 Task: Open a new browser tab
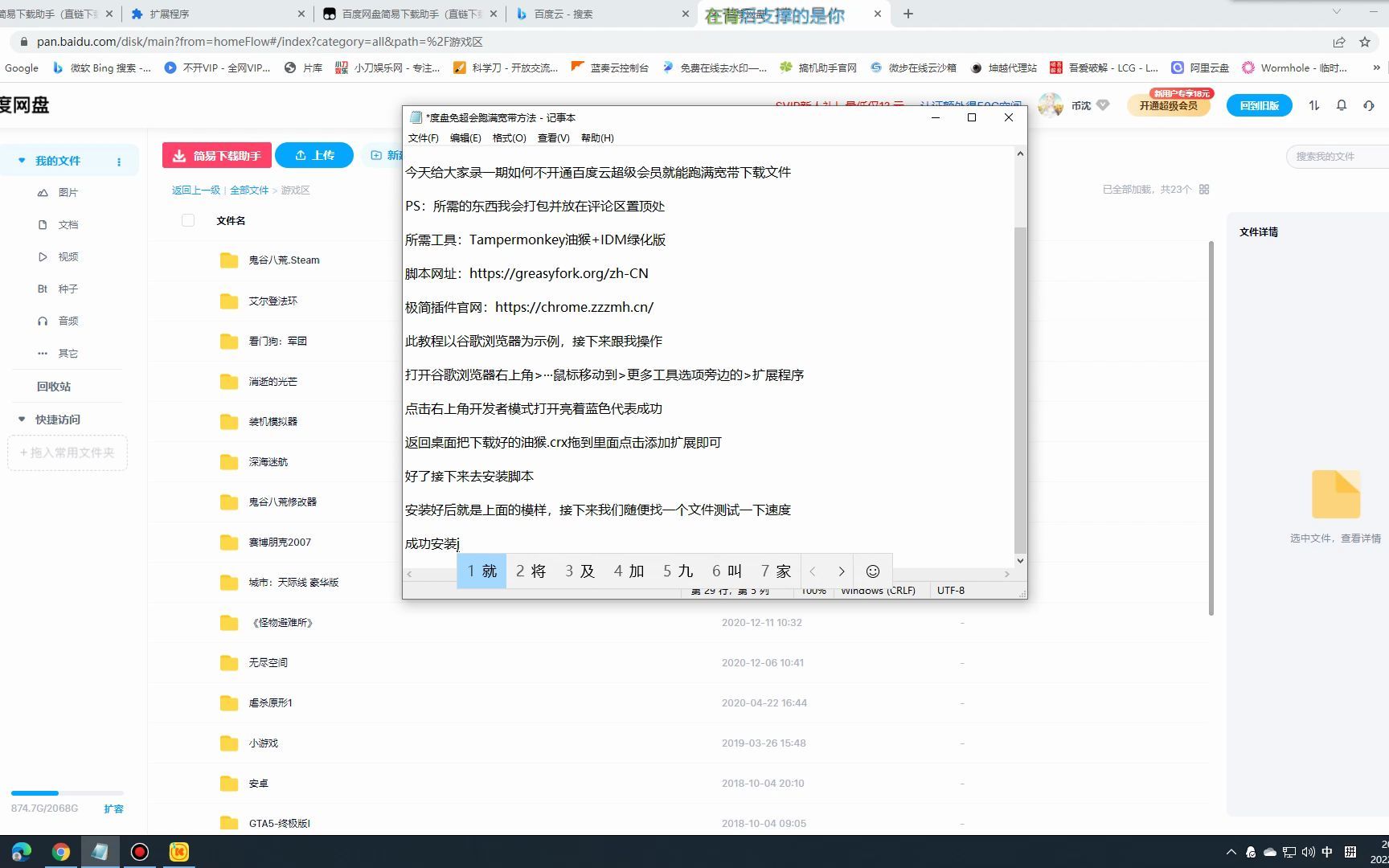tap(908, 14)
